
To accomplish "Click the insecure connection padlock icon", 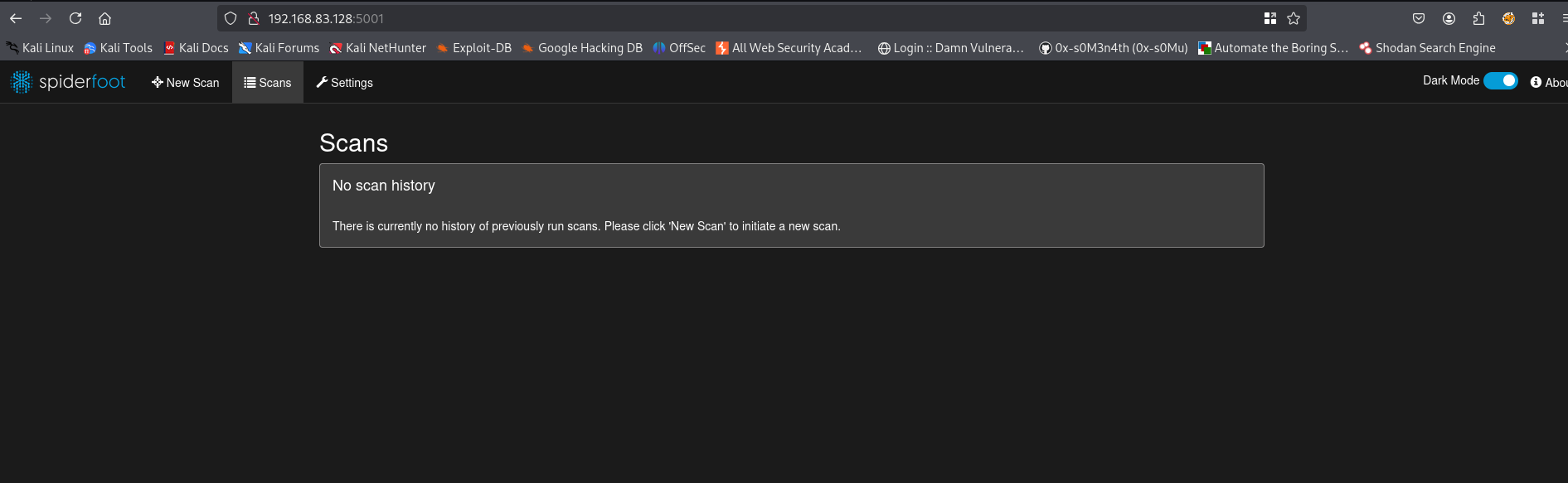I will click(254, 18).
